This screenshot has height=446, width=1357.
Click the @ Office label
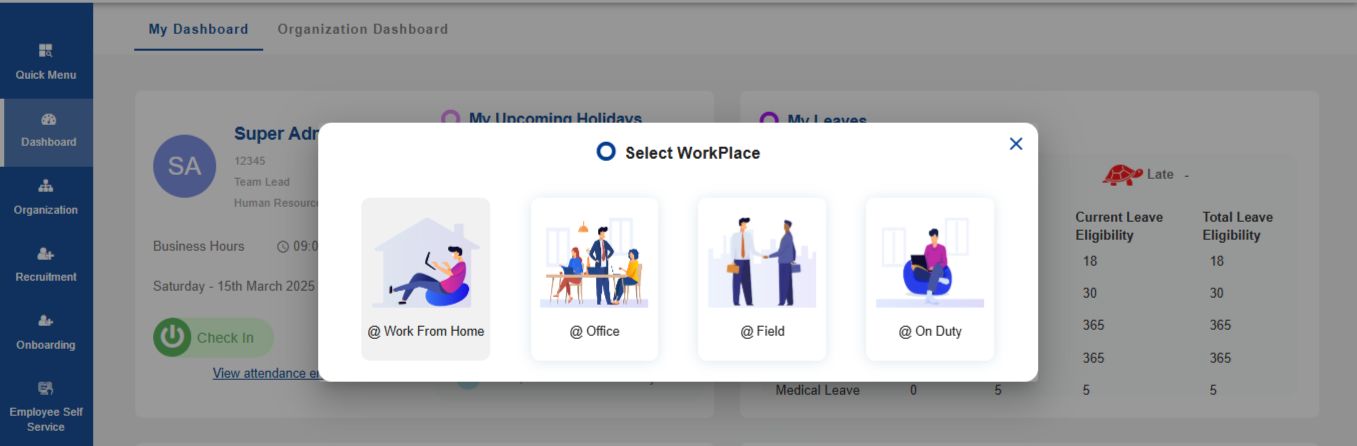(x=594, y=331)
